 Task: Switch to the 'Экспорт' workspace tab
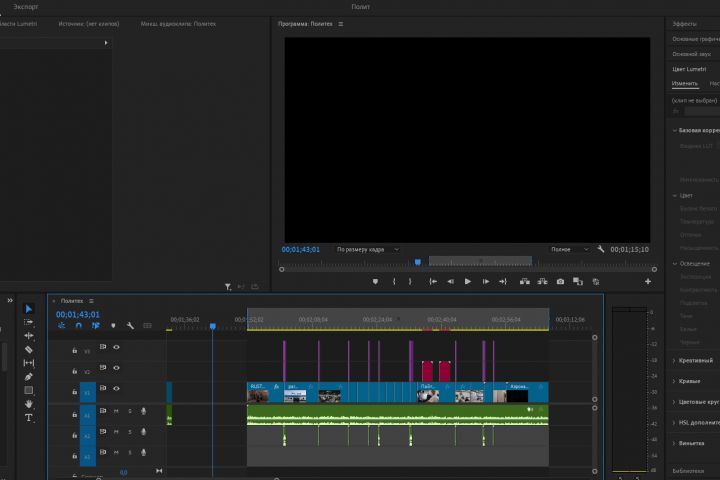point(26,6)
